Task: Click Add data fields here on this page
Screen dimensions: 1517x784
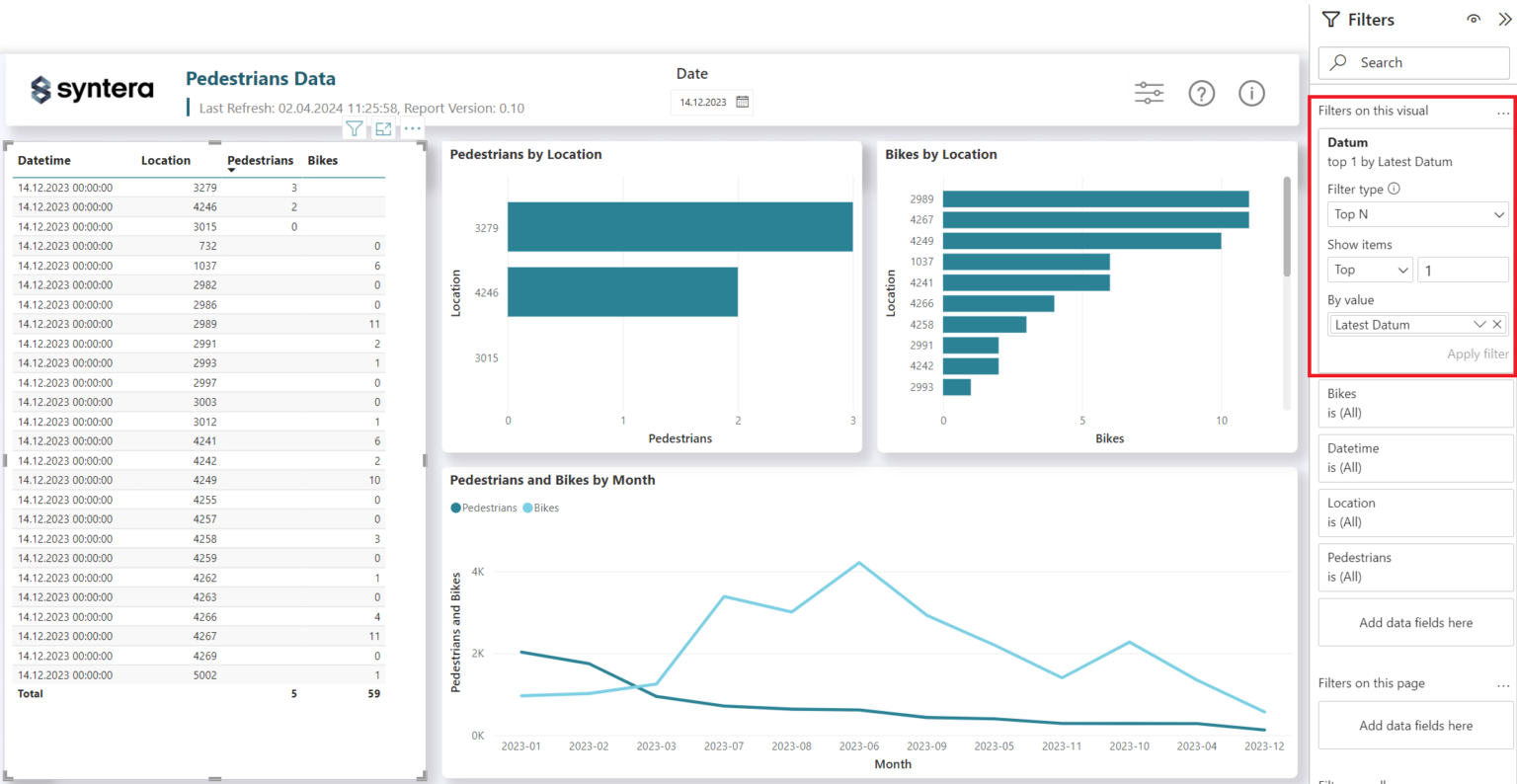Action: (x=1414, y=725)
